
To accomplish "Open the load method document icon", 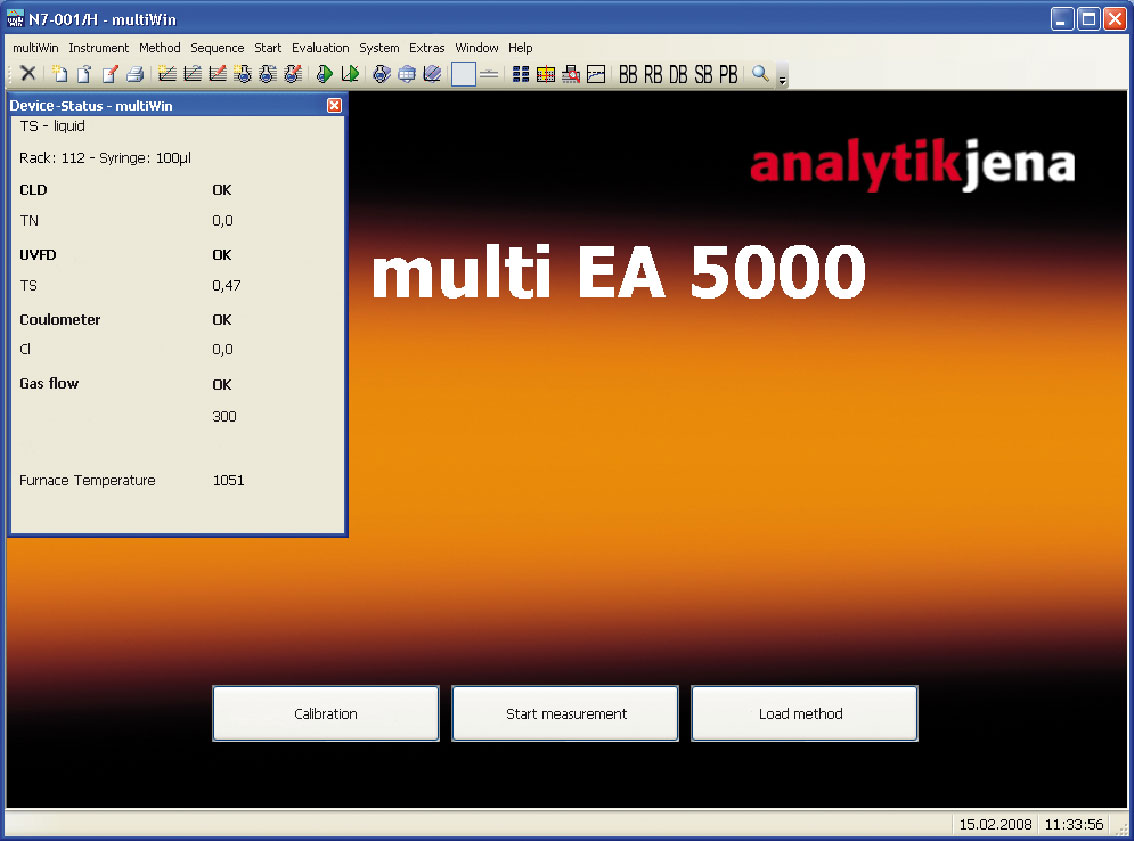I will coord(84,73).
